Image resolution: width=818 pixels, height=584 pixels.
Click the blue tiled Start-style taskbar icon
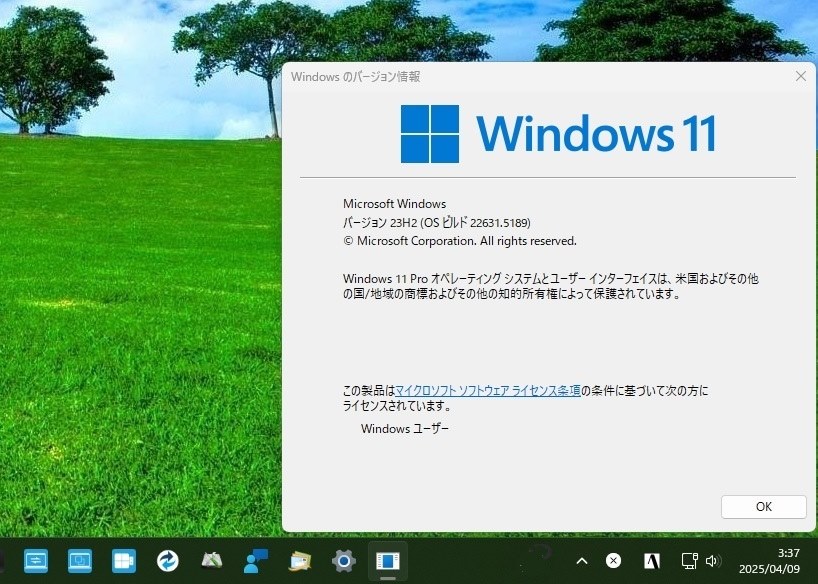(x=122, y=560)
